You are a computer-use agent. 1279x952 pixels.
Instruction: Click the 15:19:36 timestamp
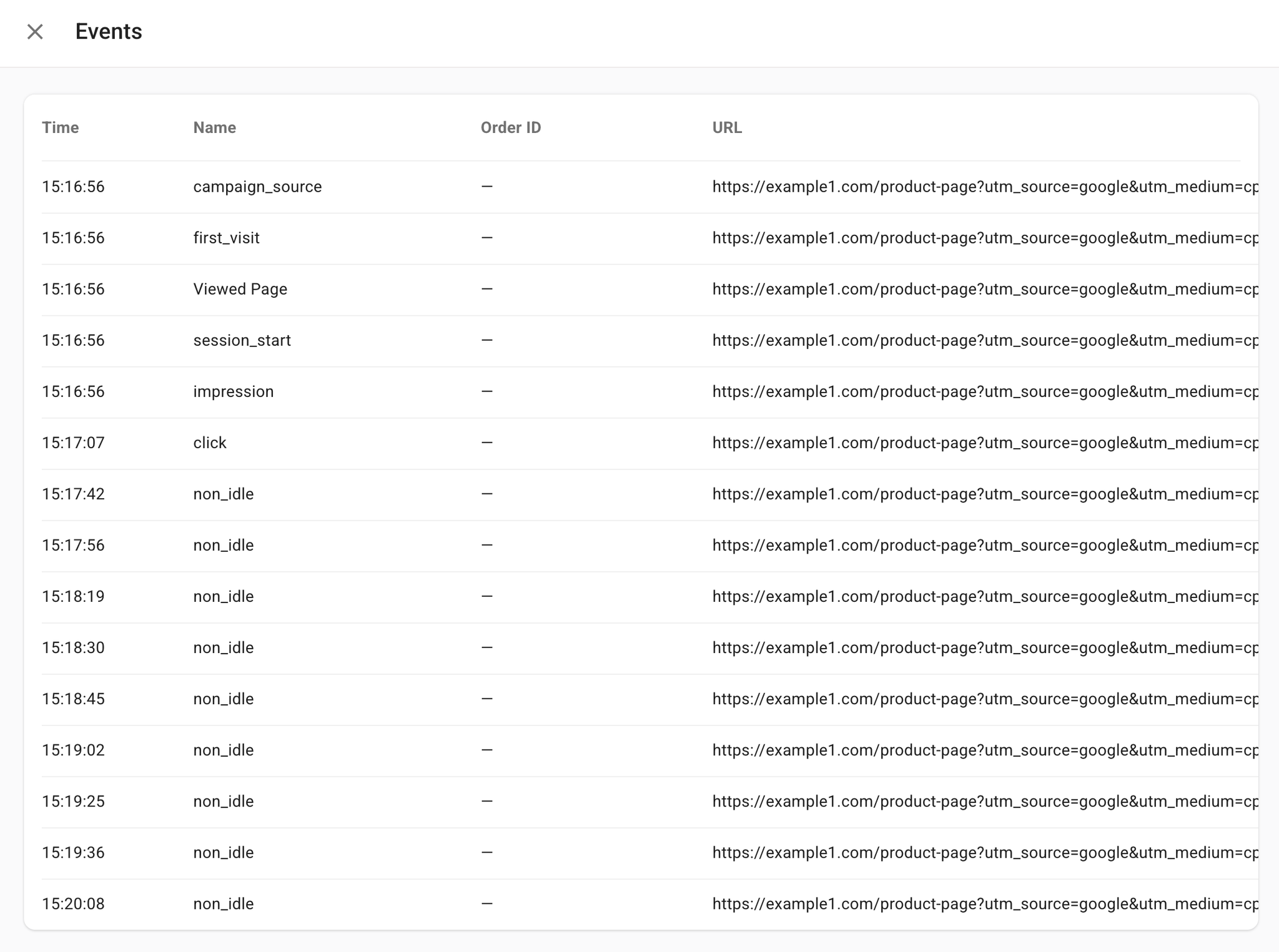(73, 852)
